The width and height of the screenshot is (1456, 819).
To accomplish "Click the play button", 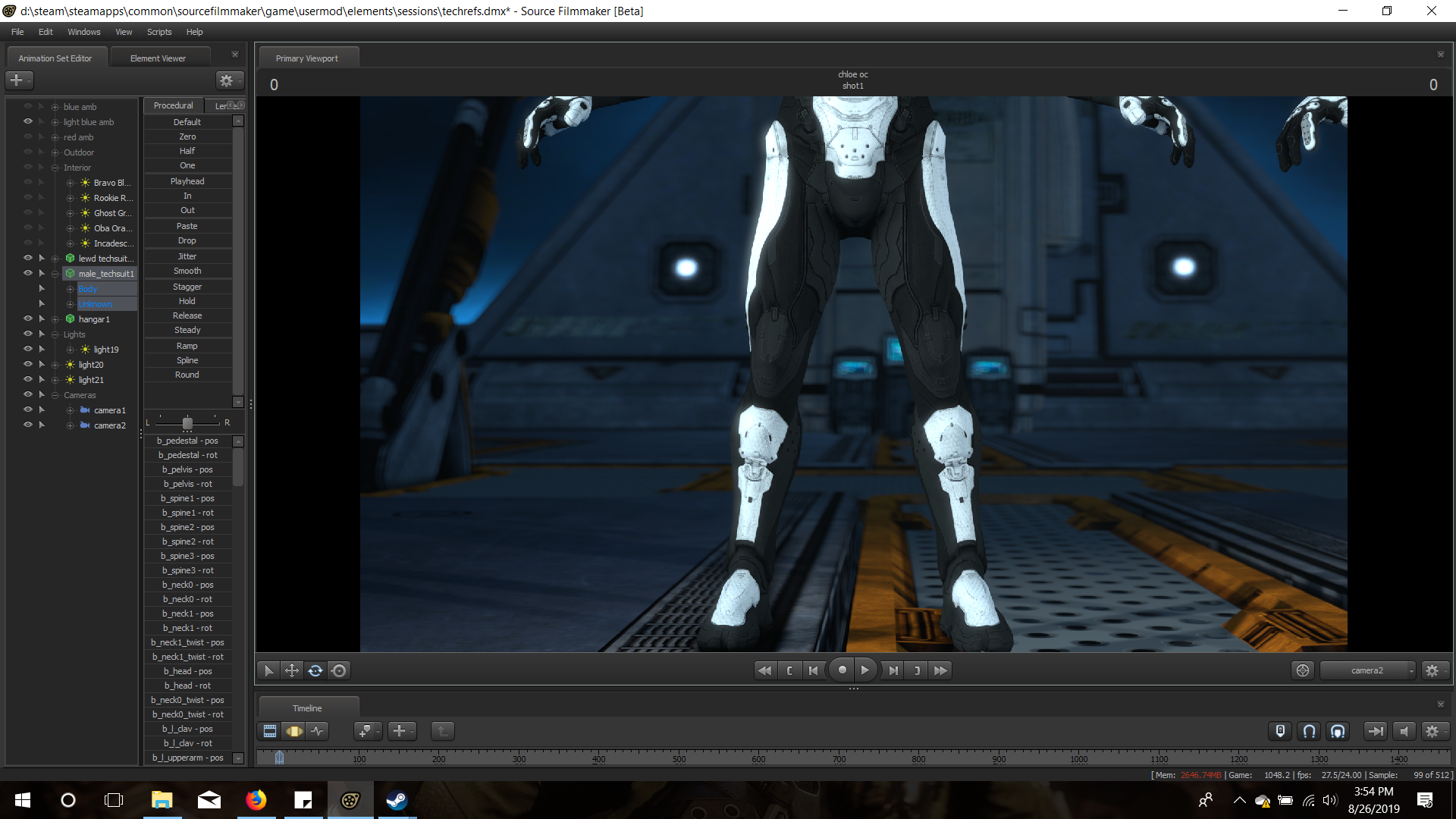I will coord(865,670).
